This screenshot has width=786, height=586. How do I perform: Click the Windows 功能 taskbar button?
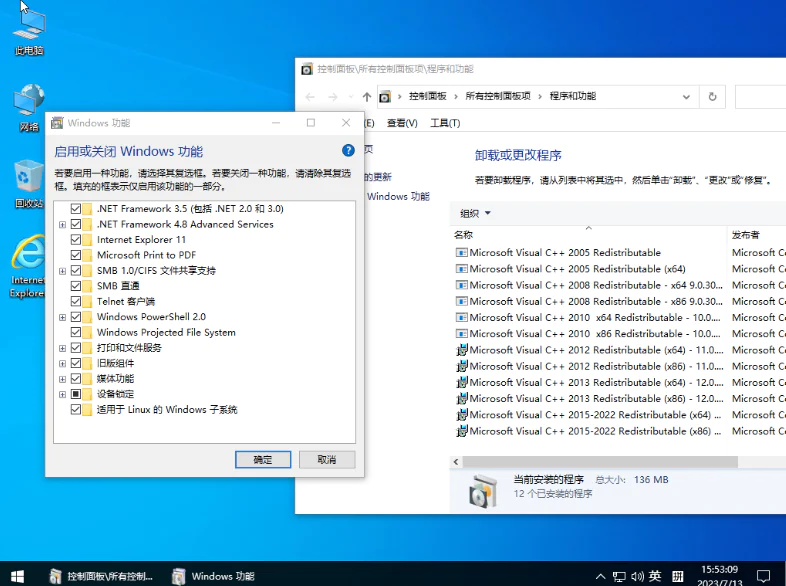[214, 576]
